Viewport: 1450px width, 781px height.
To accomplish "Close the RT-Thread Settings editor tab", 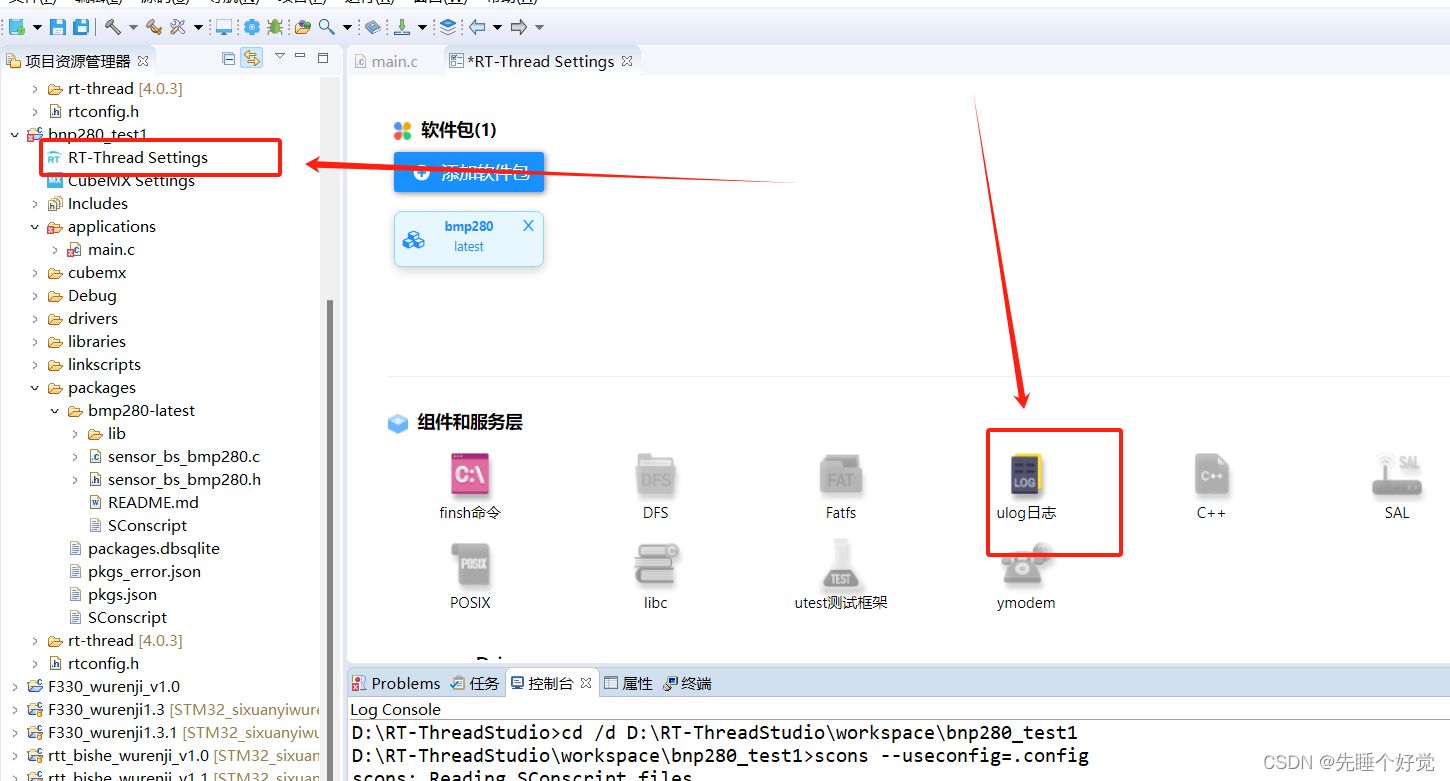I will click(627, 61).
